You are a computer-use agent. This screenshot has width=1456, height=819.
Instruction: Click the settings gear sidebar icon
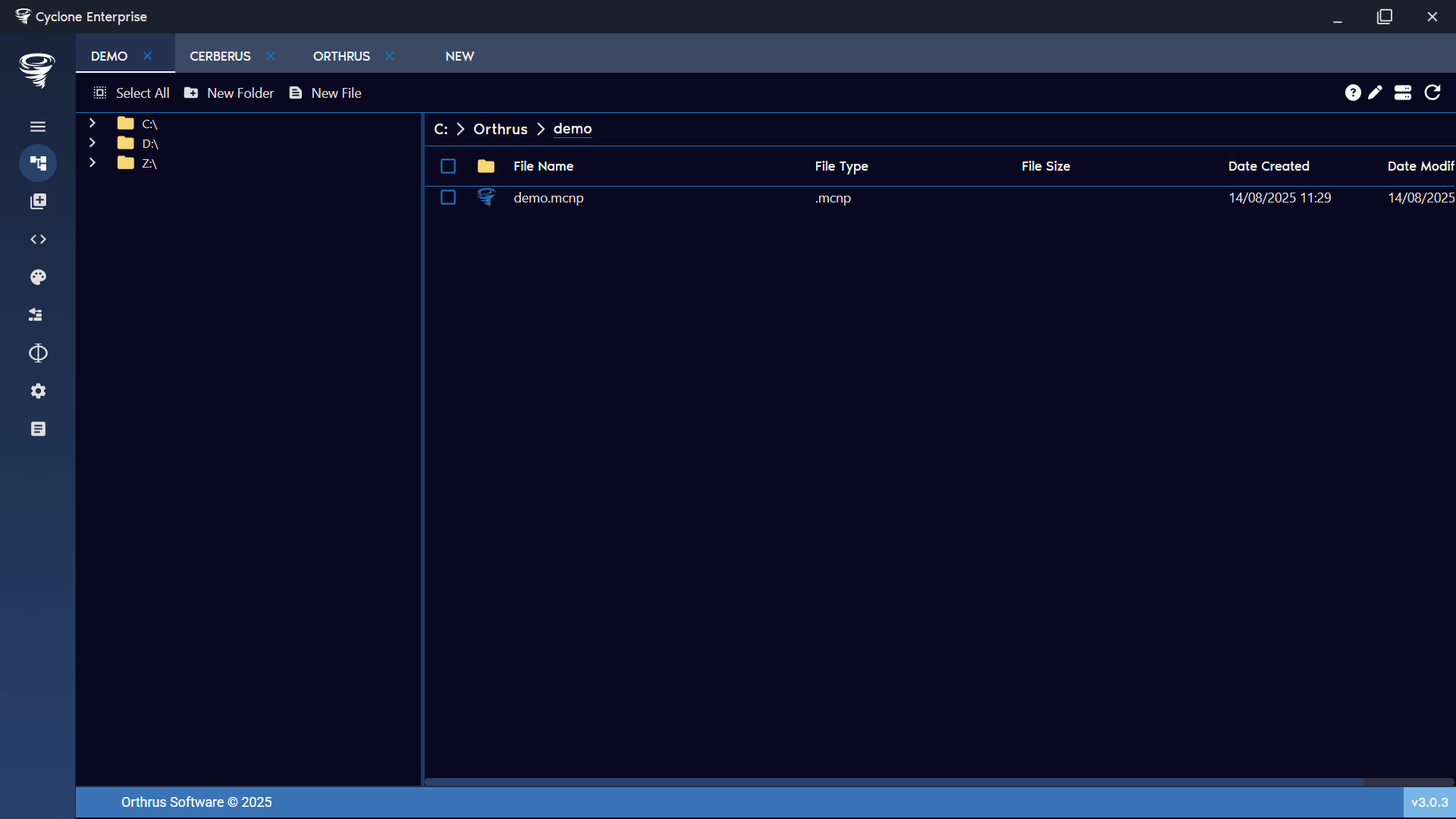tap(38, 391)
